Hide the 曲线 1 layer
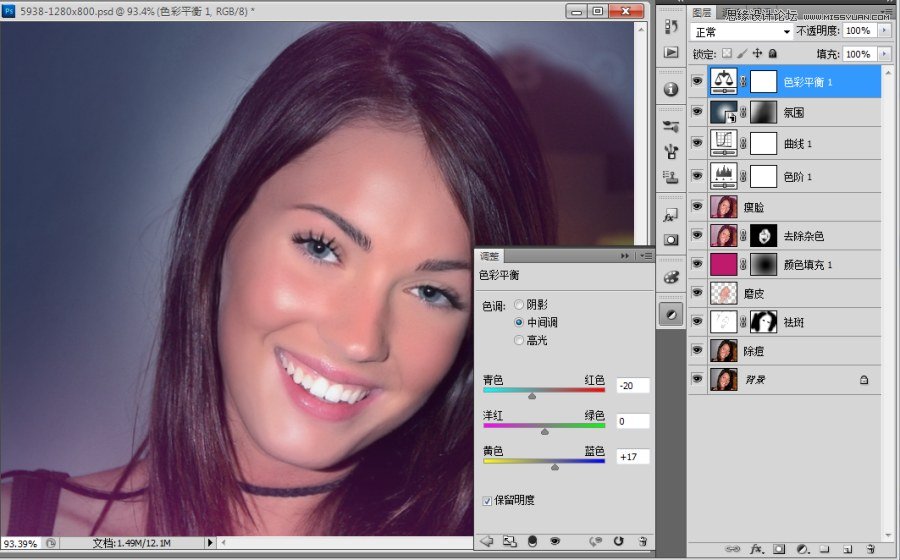 pos(697,142)
